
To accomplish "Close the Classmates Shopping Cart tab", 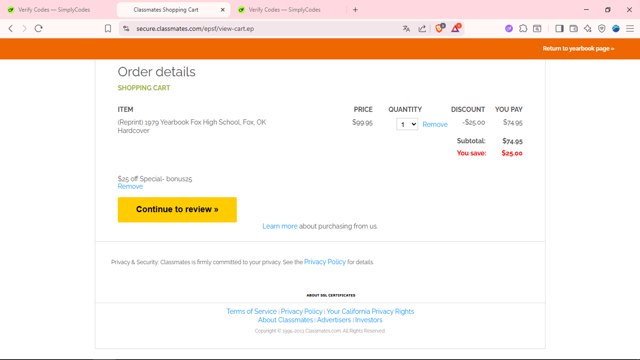I will click(x=222, y=10).
